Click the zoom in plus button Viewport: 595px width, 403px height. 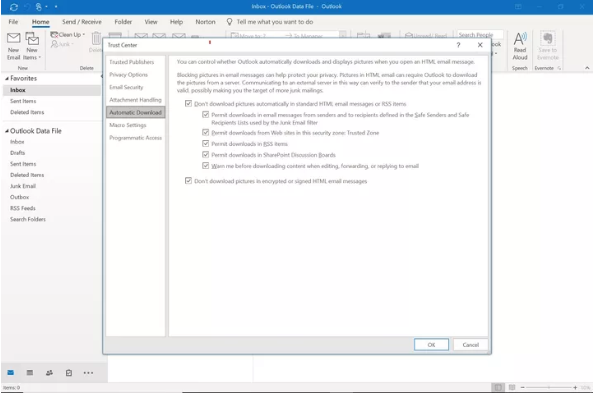(575, 387)
